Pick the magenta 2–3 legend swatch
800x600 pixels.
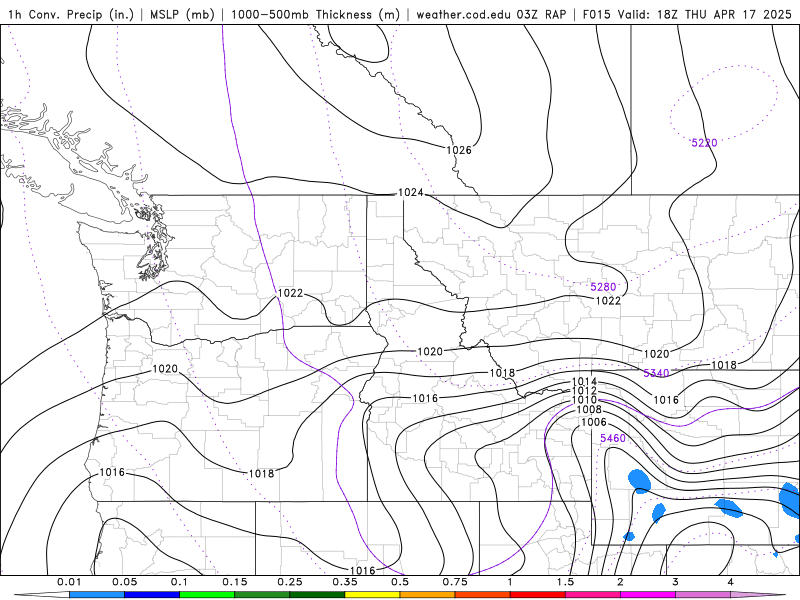[x=648, y=595]
